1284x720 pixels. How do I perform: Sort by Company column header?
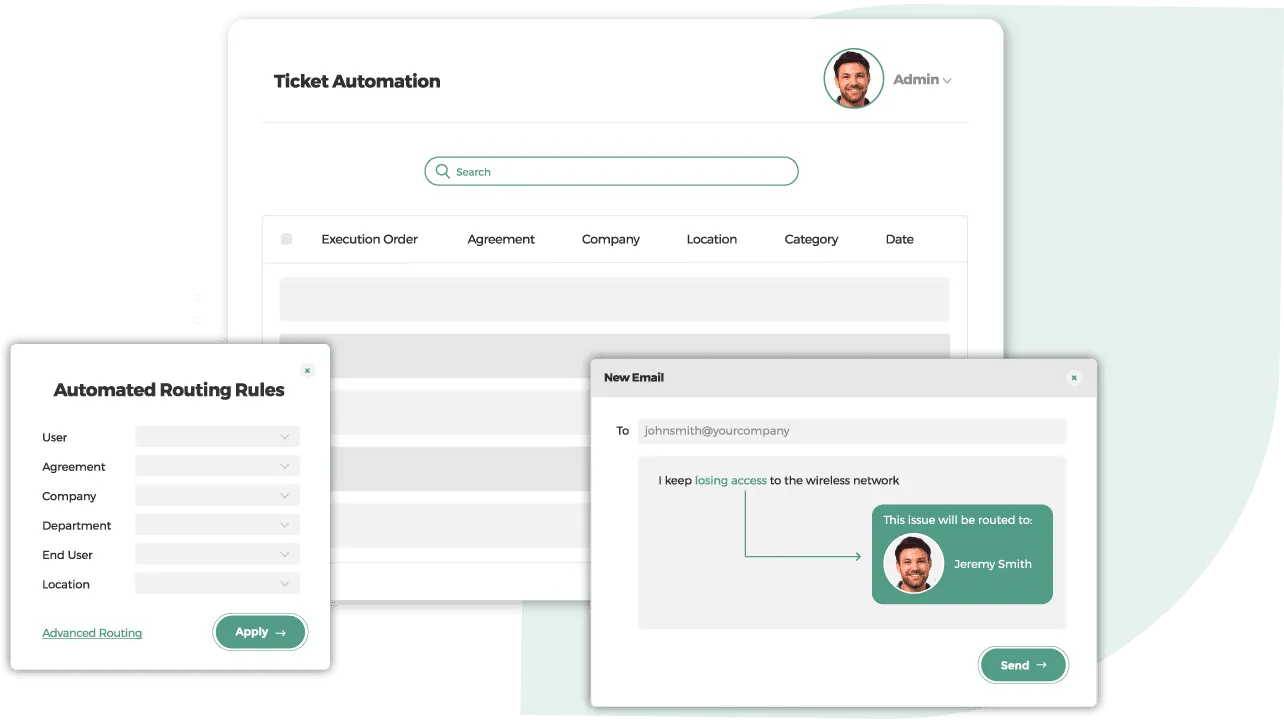tap(611, 239)
